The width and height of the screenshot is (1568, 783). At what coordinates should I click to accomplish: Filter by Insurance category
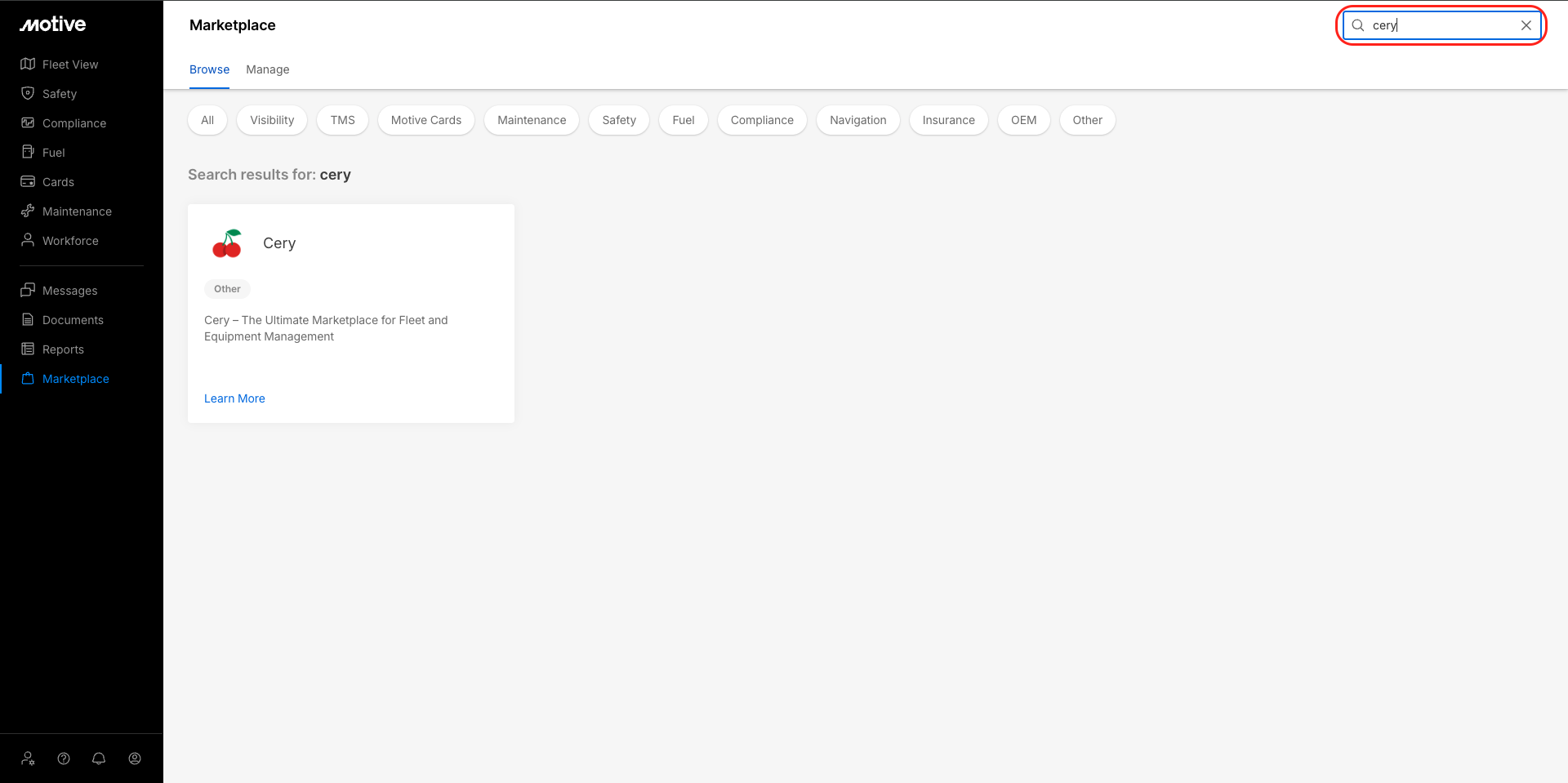click(x=949, y=120)
